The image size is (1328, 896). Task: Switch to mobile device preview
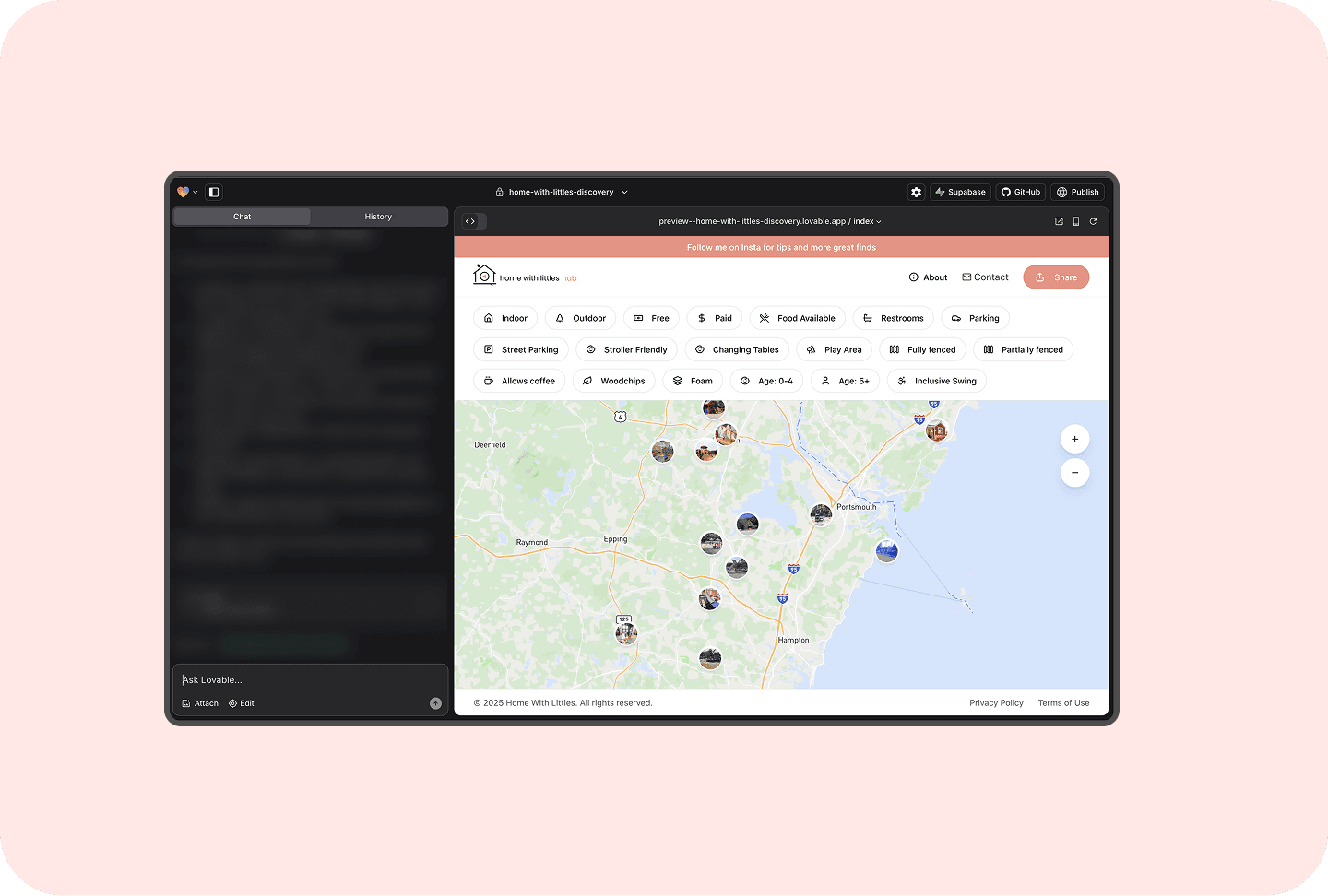click(1075, 221)
